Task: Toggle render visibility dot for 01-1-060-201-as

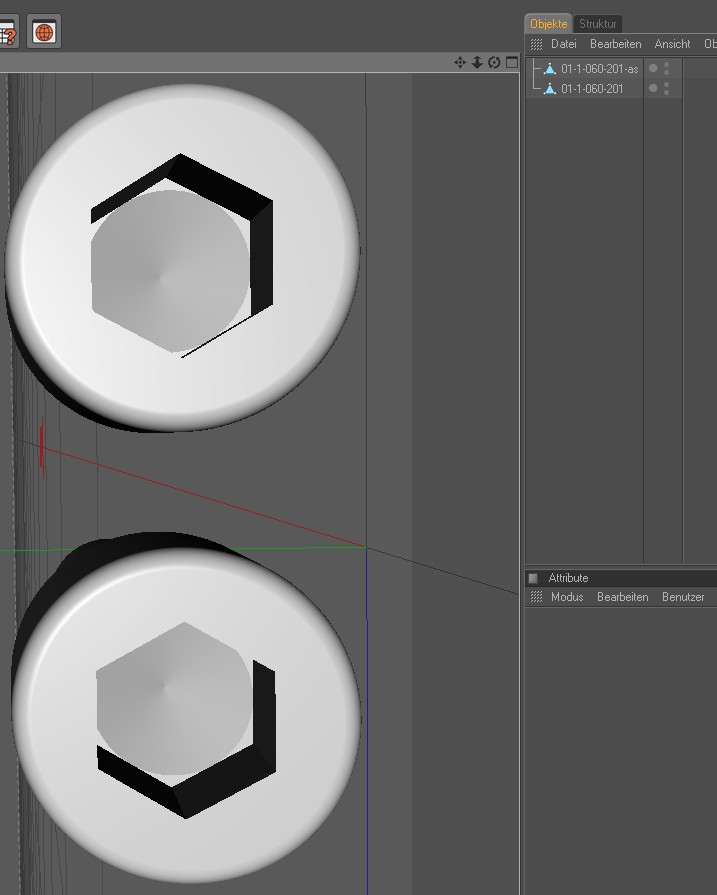Action: 666,72
